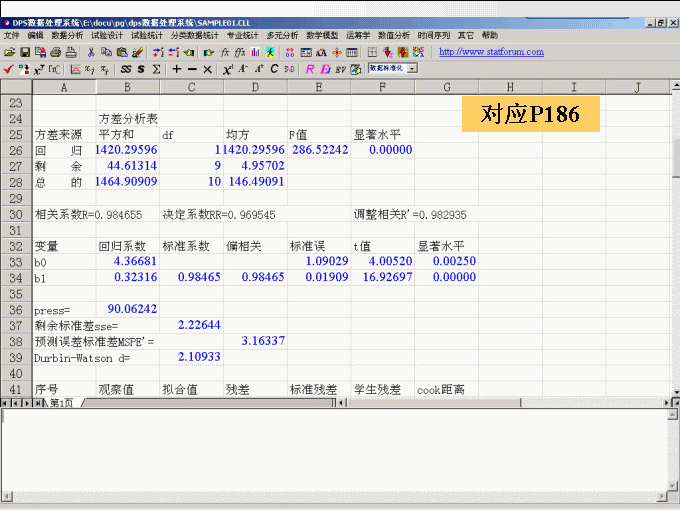Open the 数据分析 menu
This screenshot has height=510, width=680.
[x=67, y=35]
